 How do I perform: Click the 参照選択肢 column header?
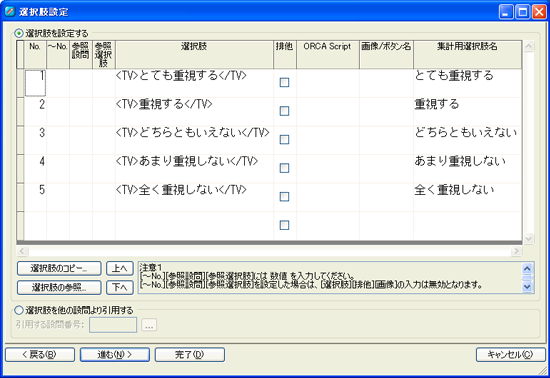pos(104,55)
